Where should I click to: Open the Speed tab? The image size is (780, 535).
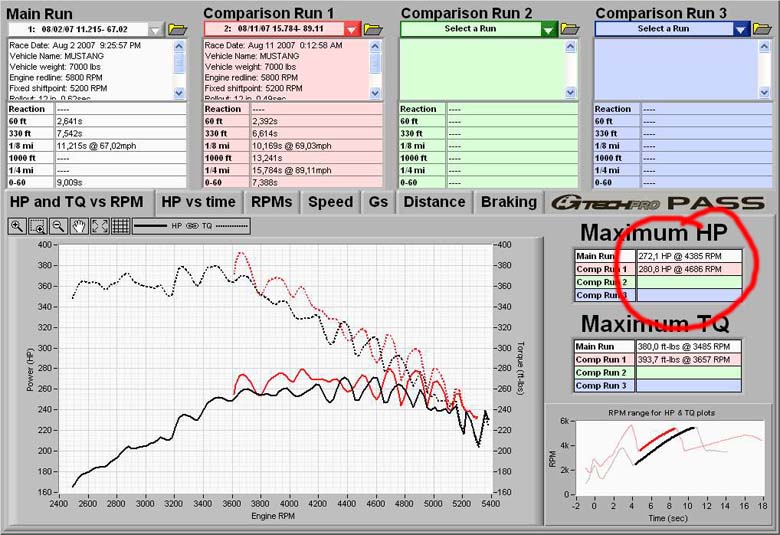pos(330,202)
